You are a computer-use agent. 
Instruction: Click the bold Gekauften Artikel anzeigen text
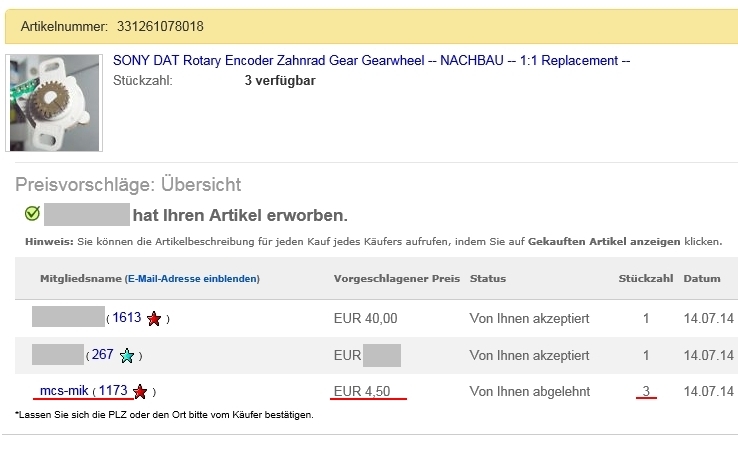(619, 243)
